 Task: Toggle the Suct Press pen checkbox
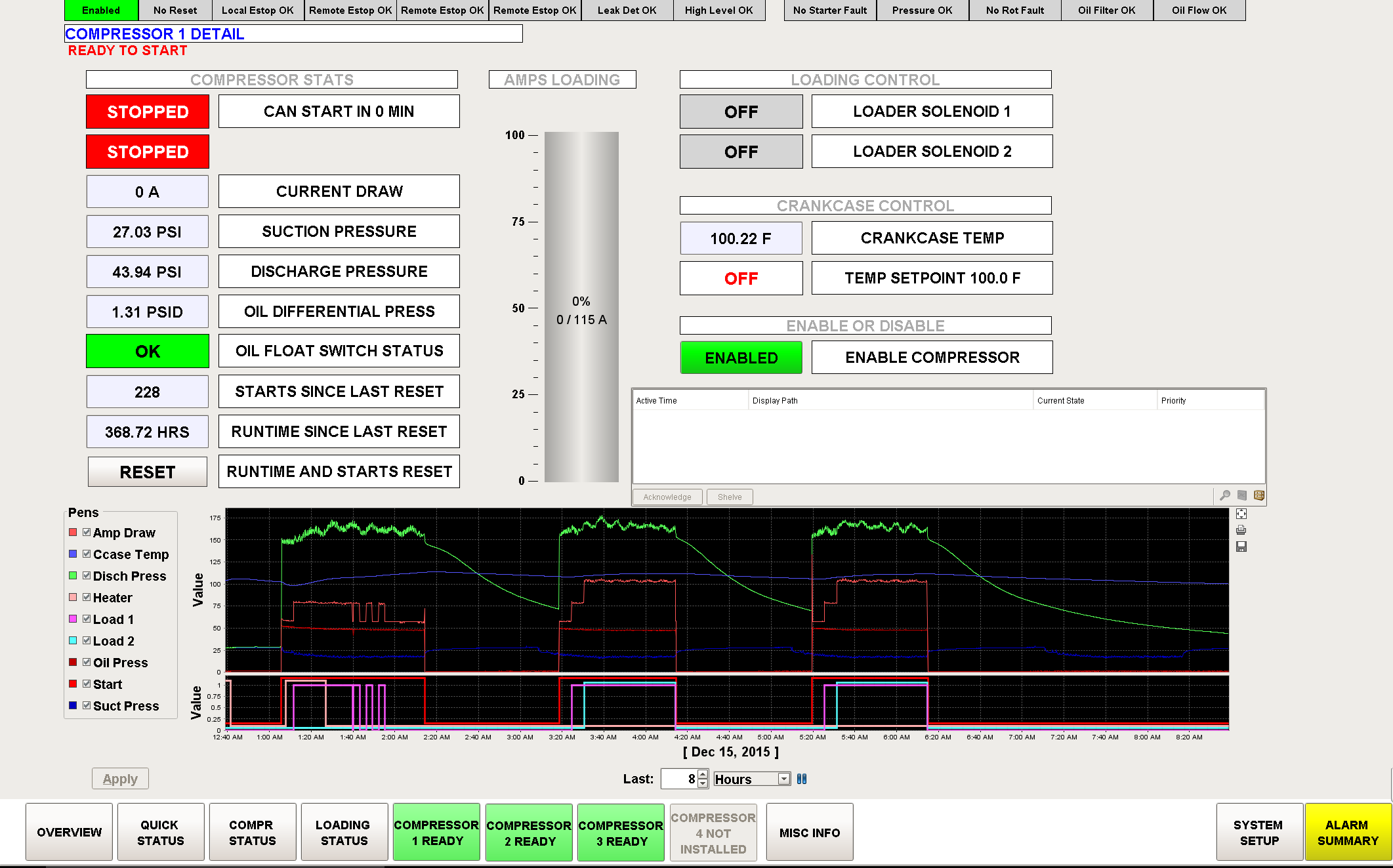[x=87, y=705]
